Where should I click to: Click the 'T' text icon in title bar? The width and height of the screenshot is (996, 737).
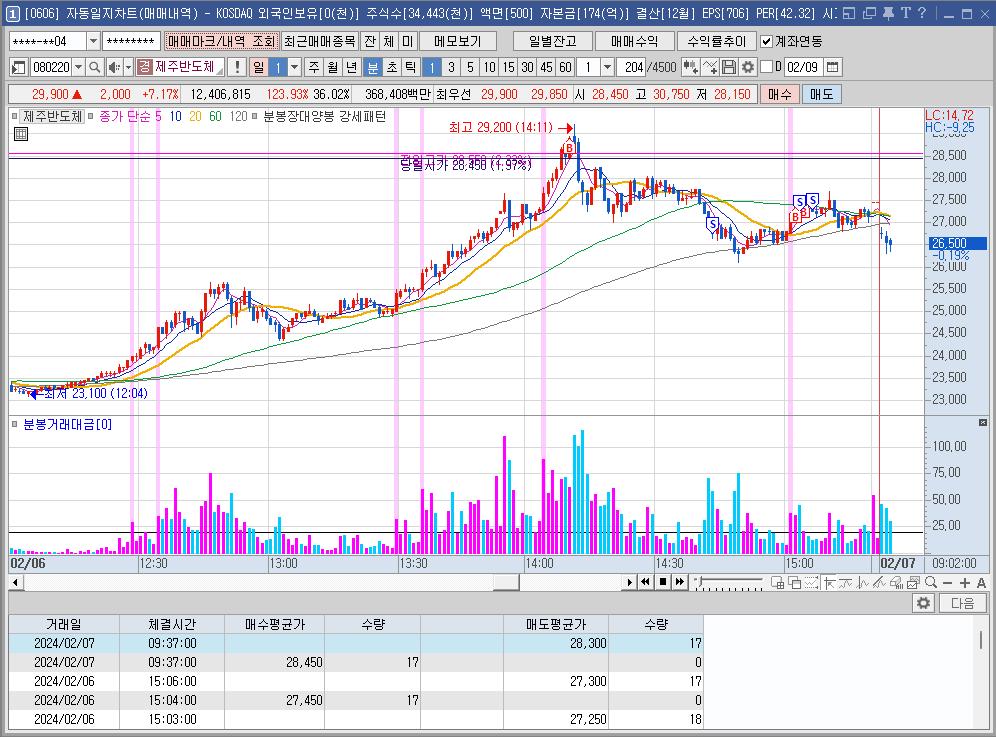[905, 13]
